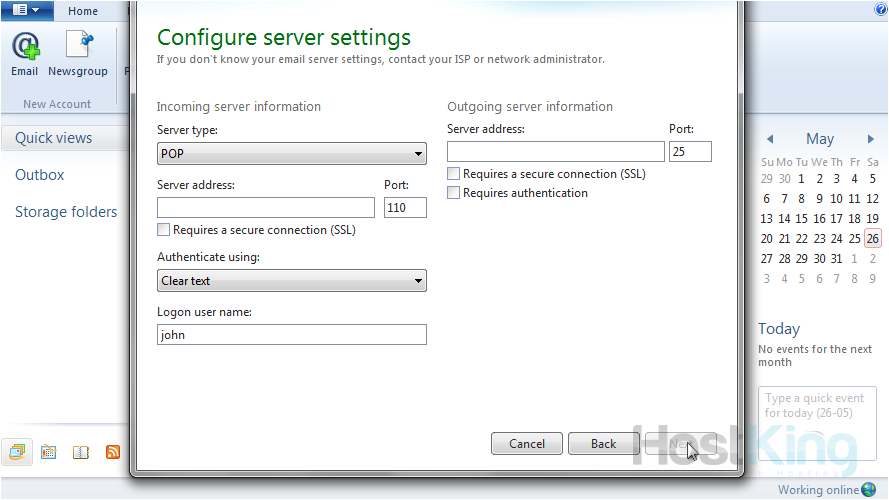
Task: Switch to the Home ribbon tab
Action: pyautogui.click(x=83, y=11)
